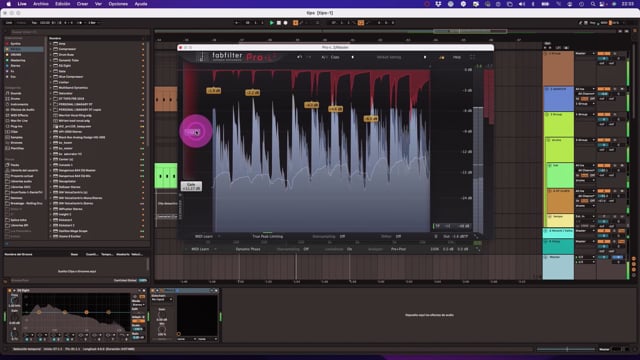This screenshot has width=640, height=360.
Task: Expand the Compressor folder in browser
Action: tap(51, 49)
